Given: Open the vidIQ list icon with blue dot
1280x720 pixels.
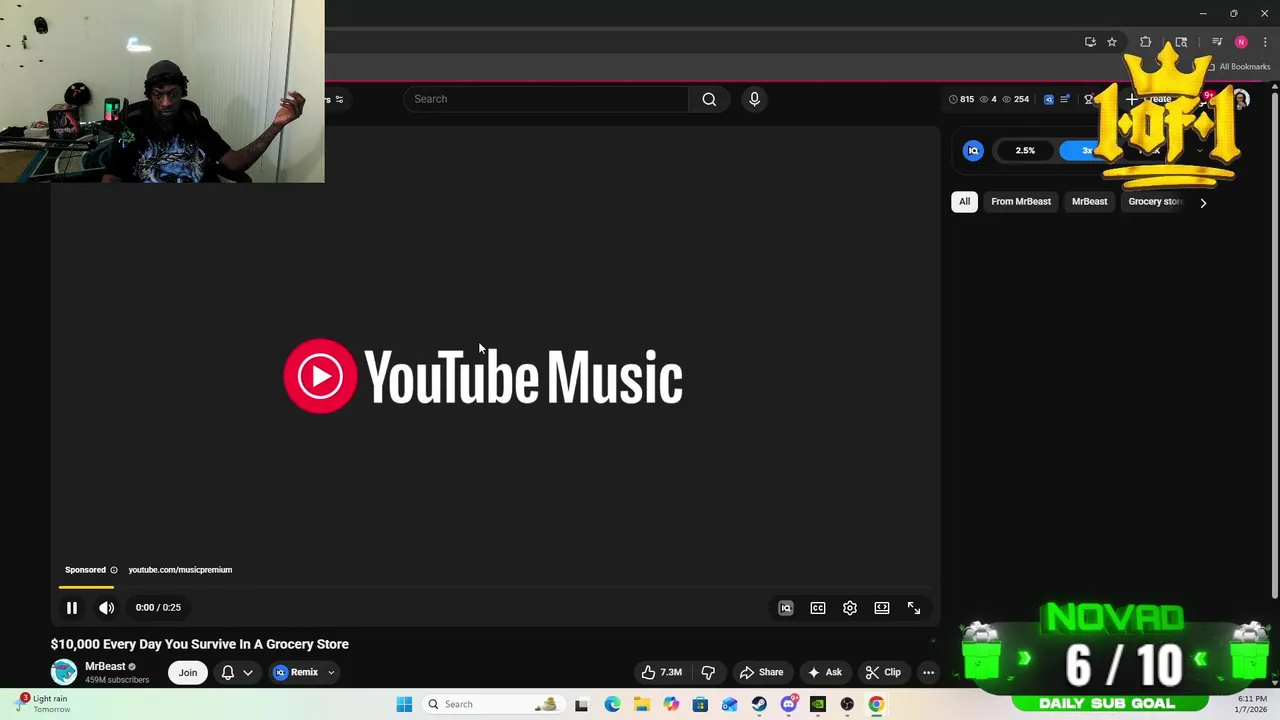Looking at the screenshot, I should coord(1065,99).
